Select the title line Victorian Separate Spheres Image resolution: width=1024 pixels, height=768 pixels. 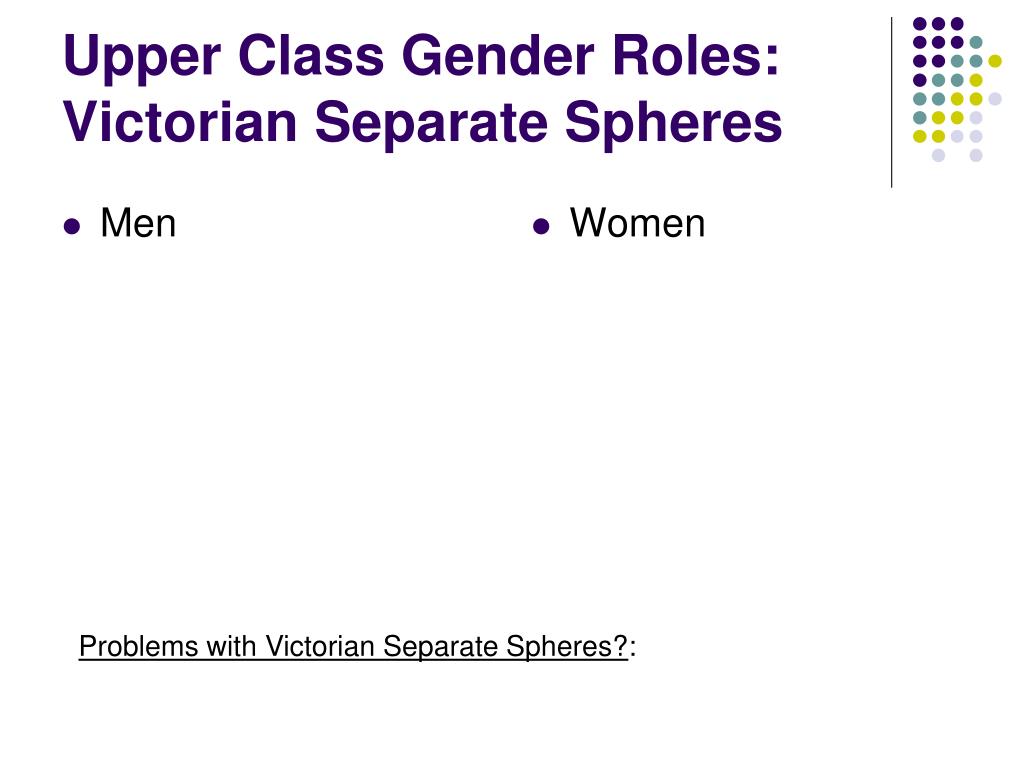(423, 123)
